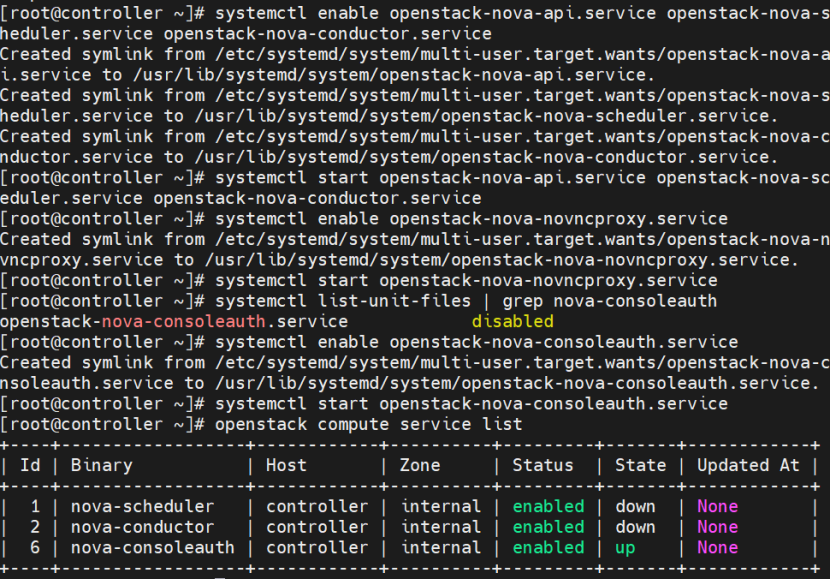This screenshot has height=579, width=831.
Task: Click 'enabled' status in nova-consoleauth row
Action: (x=548, y=547)
